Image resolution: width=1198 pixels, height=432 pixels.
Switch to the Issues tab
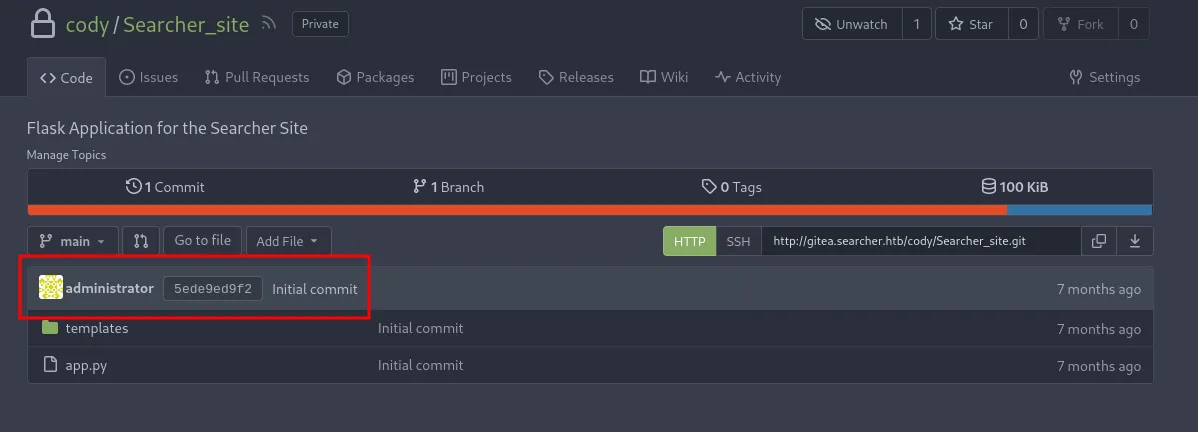(x=148, y=77)
